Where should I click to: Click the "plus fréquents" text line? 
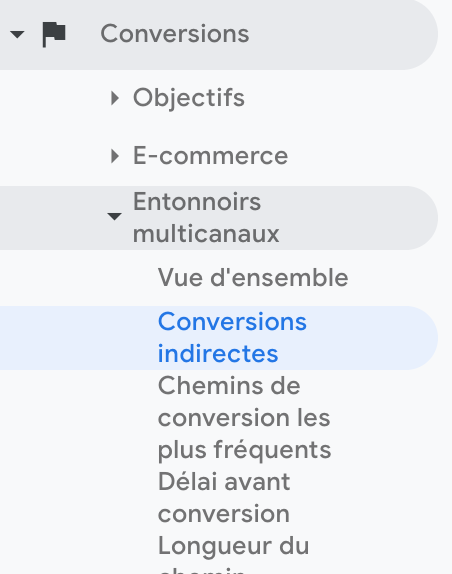[244, 450]
